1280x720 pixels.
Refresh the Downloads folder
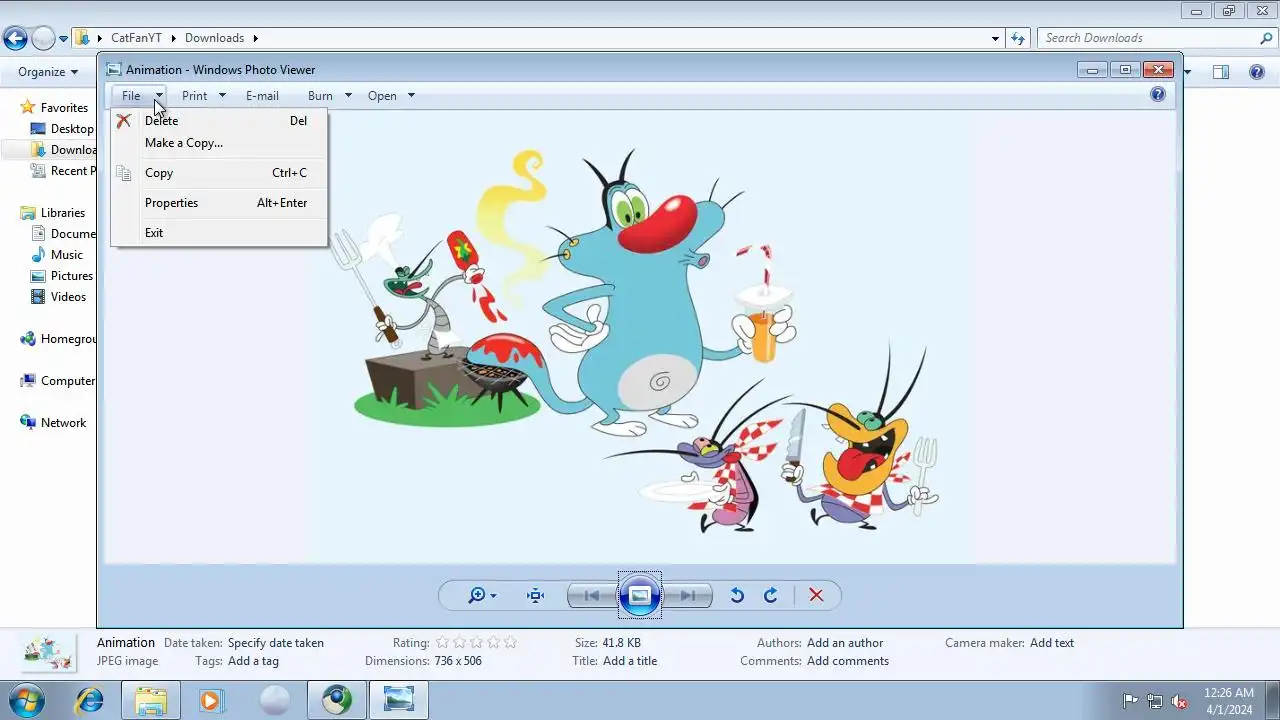(1018, 38)
